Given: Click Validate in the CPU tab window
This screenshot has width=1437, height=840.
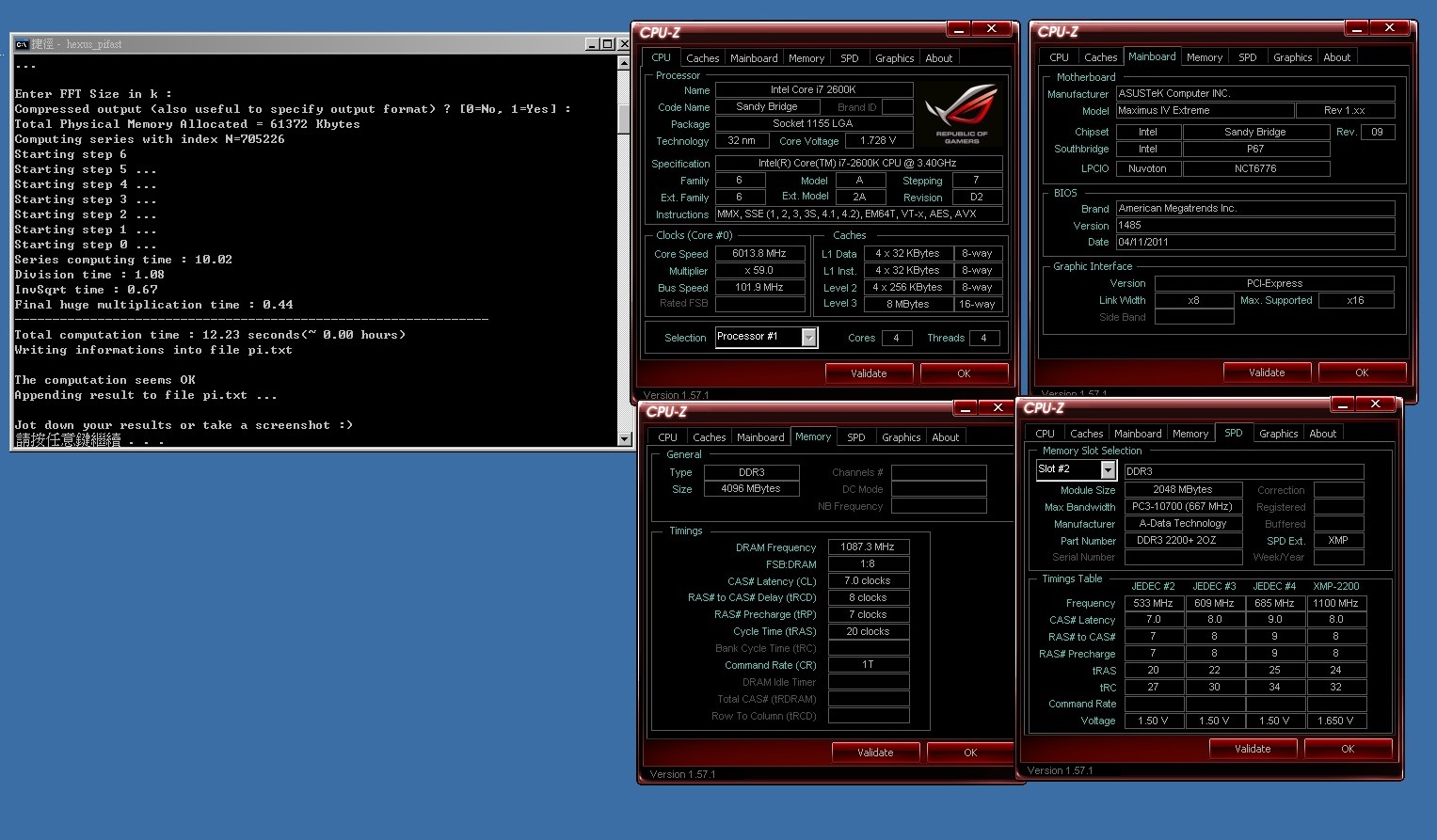Looking at the screenshot, I should point(869,373).
